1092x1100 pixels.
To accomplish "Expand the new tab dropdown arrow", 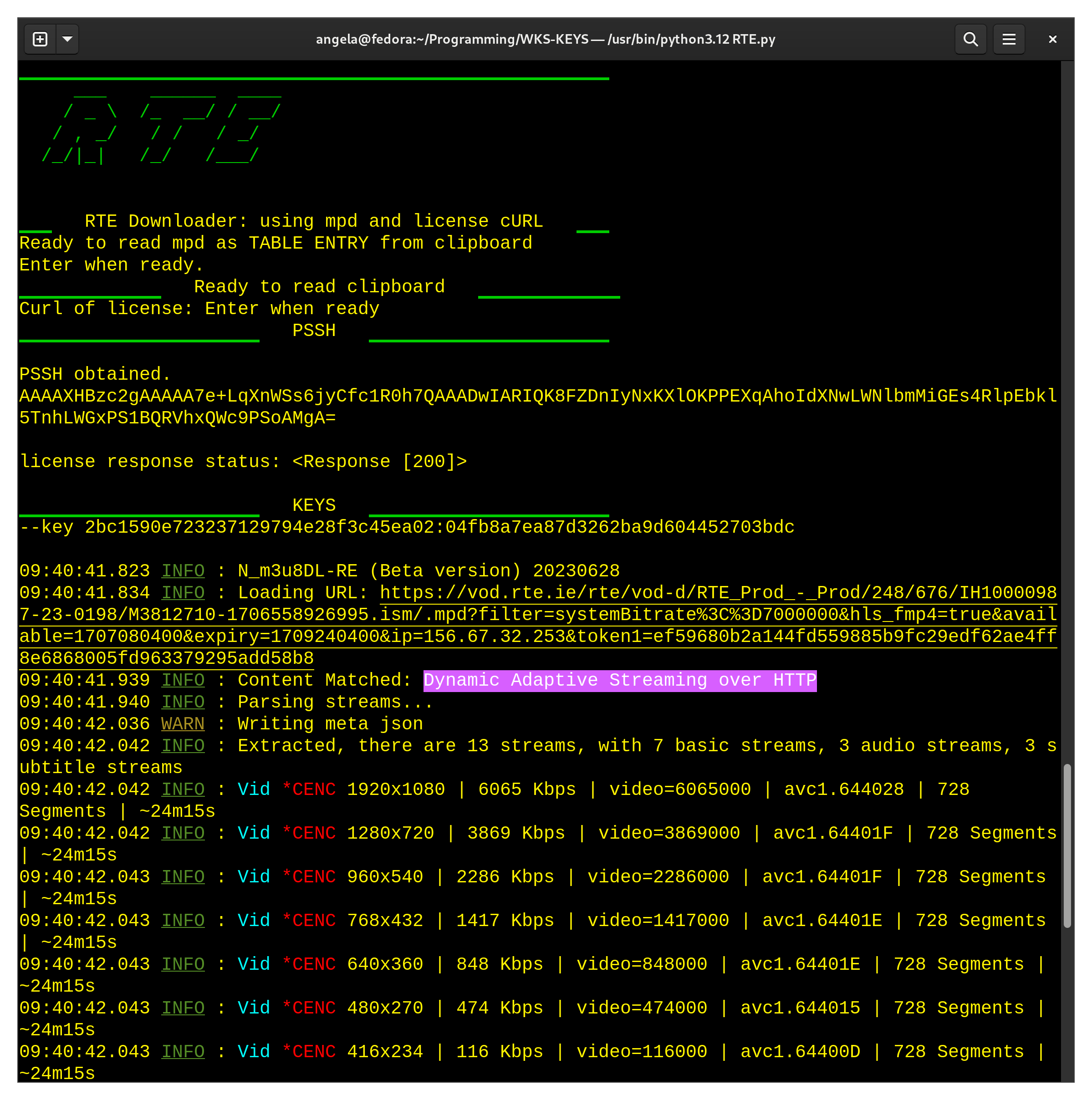I will 67,39.
